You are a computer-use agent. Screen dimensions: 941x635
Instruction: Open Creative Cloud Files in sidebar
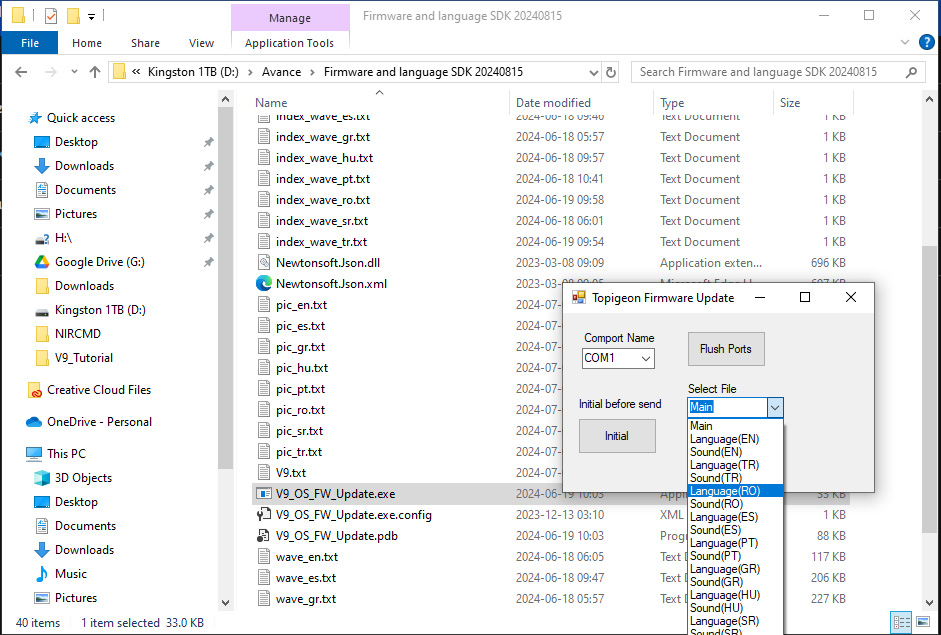(x=99, y=390)
